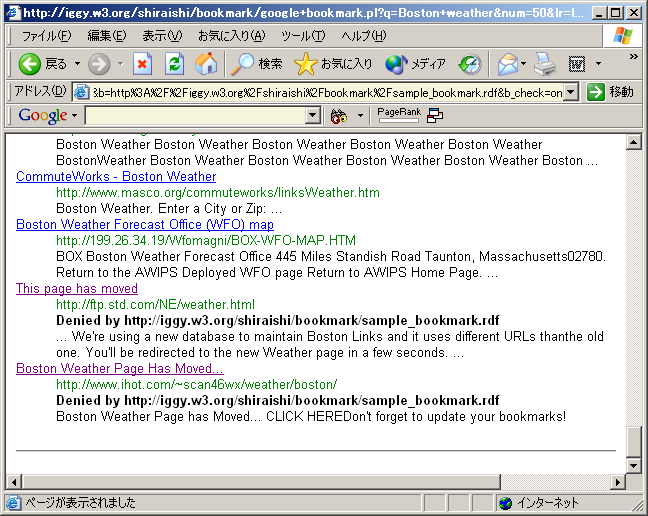Open the ファイル(F) menu

(x=46, y=36)
